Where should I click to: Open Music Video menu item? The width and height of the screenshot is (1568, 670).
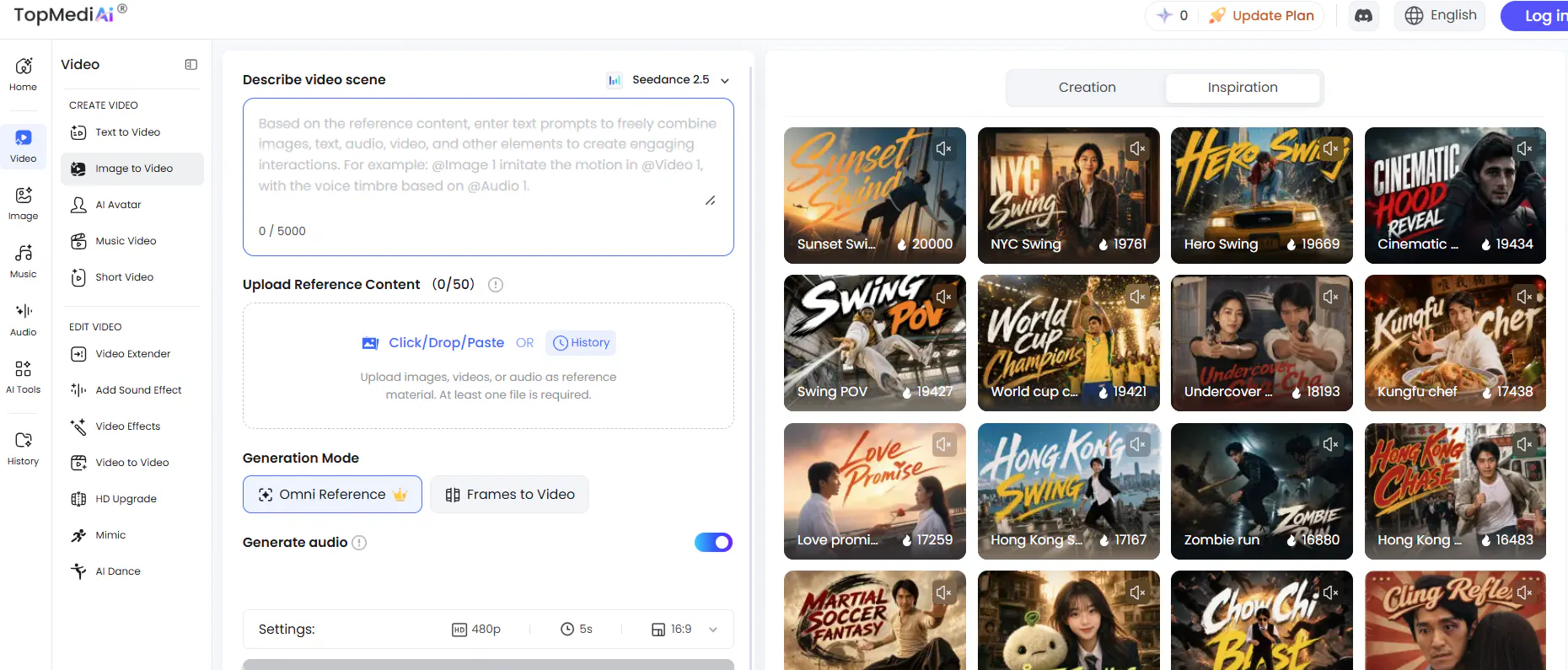click(132, 241)
